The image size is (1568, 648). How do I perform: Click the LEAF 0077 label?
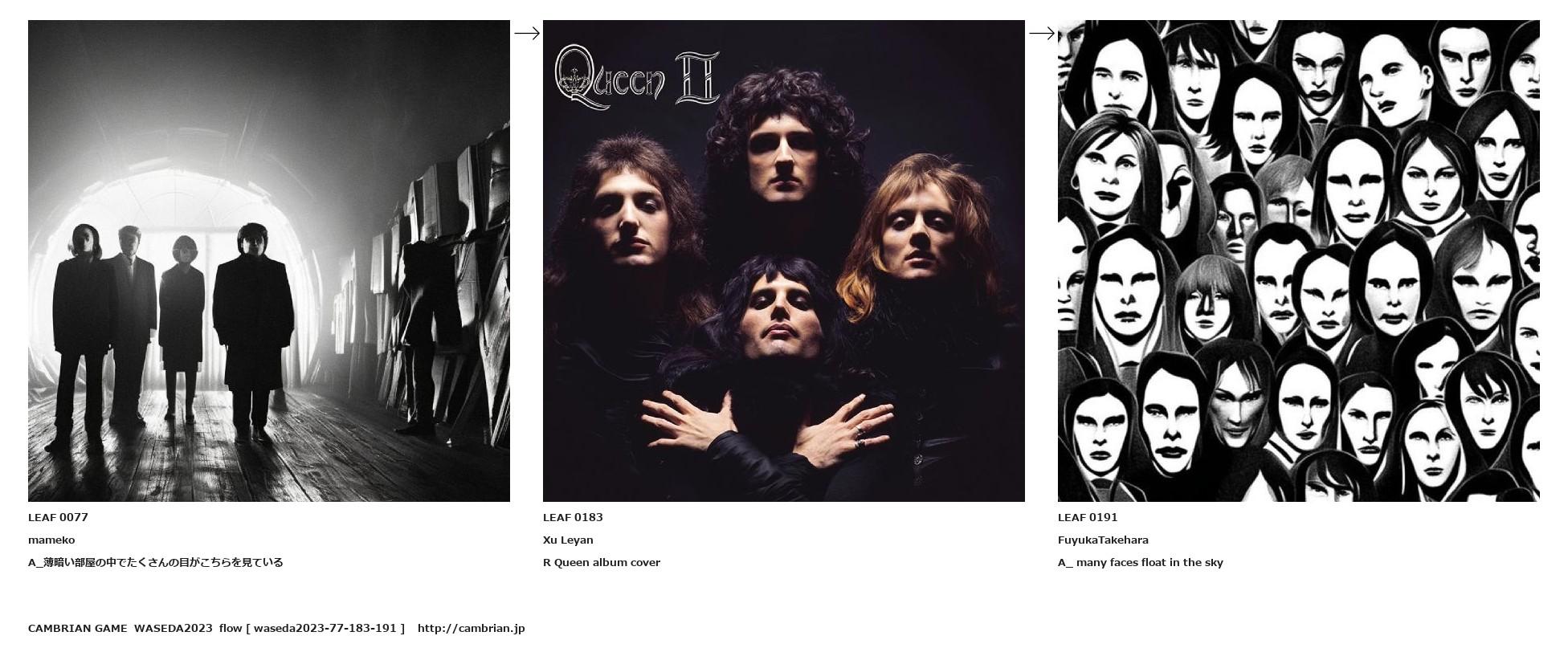point(58,517)
